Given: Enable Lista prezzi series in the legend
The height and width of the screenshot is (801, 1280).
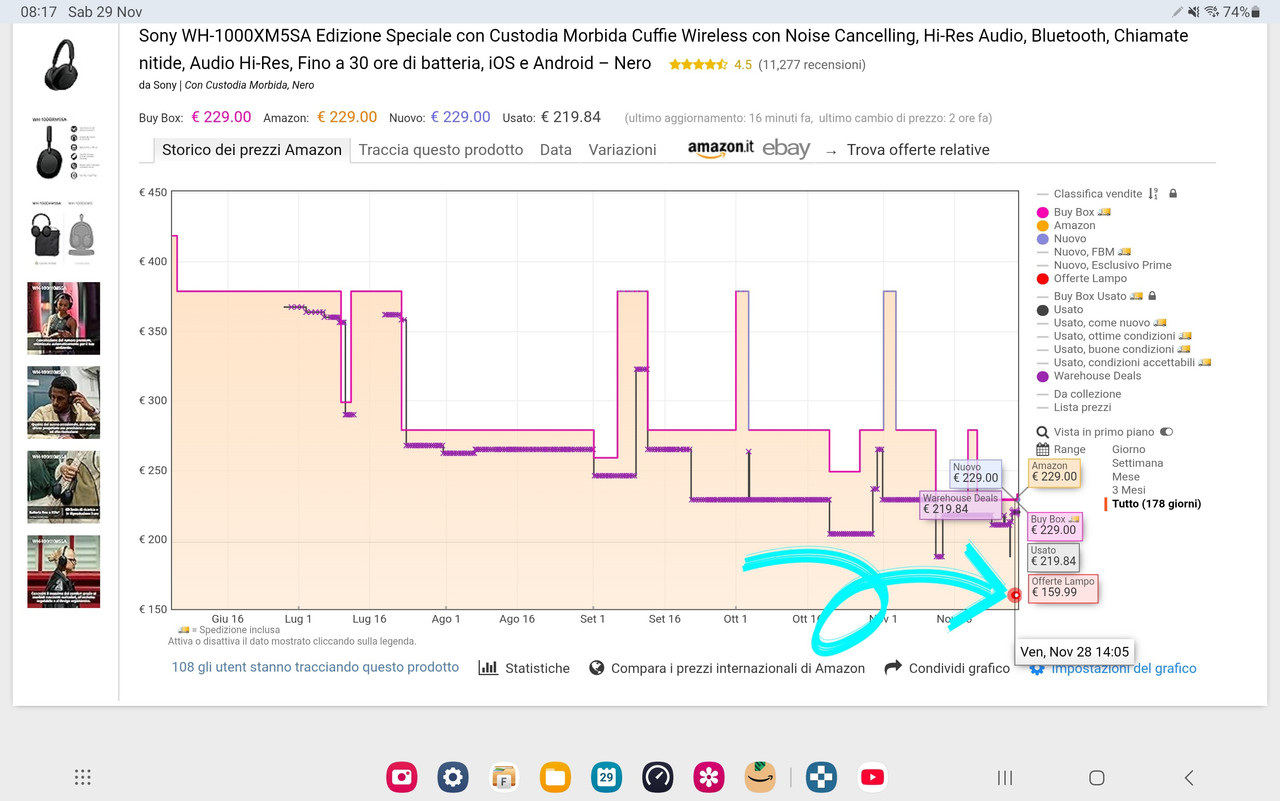Looking at the screenshot, I should click(x=1074, y=407).
